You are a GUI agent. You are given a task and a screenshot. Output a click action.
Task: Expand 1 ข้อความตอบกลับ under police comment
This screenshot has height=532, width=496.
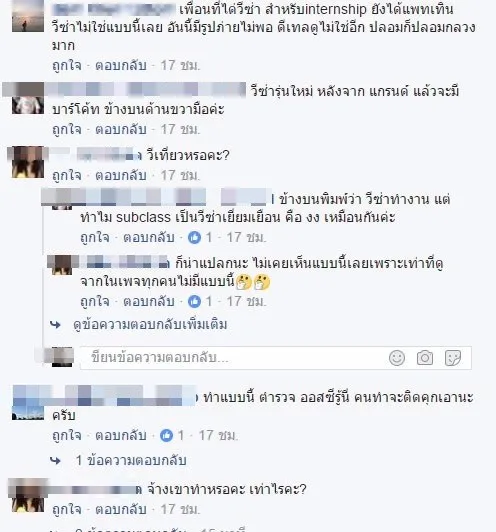[x=131, y=460]
